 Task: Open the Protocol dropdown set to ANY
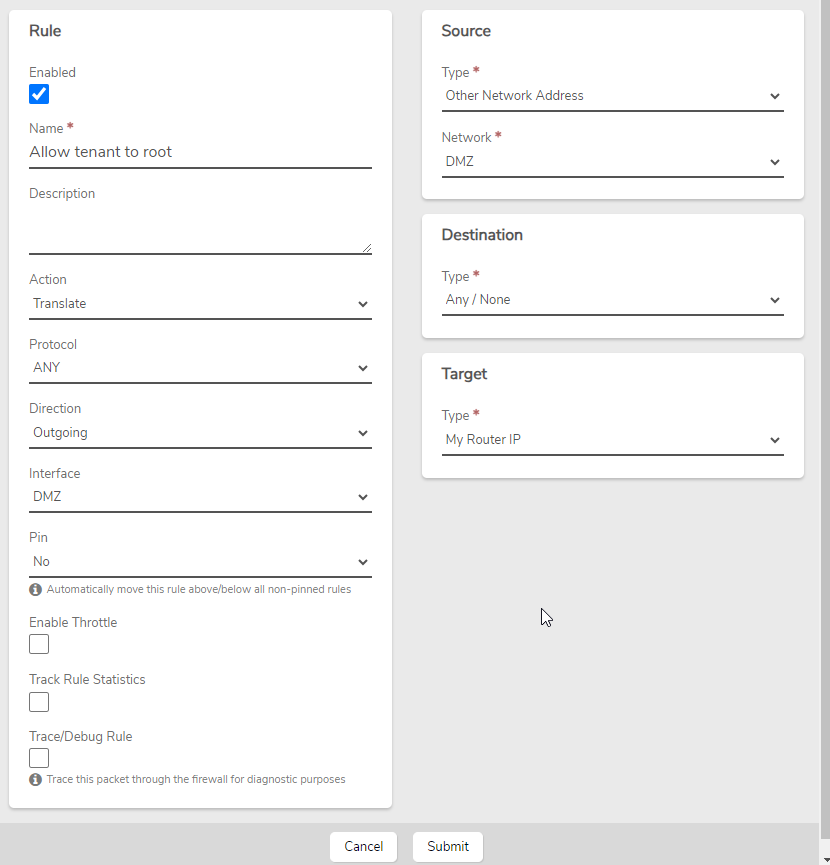[200, 368]
